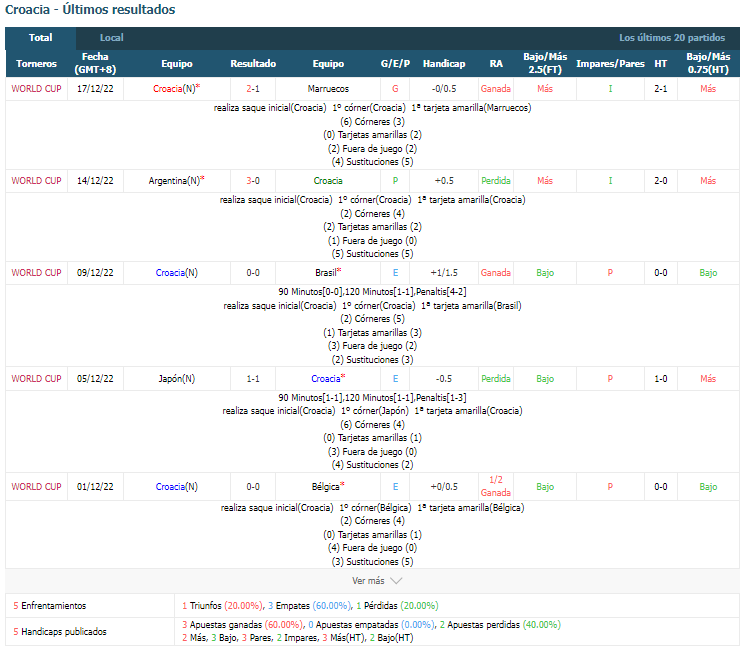
Task: Select the Fecha (GMT+8) column header
Action: 95,63
